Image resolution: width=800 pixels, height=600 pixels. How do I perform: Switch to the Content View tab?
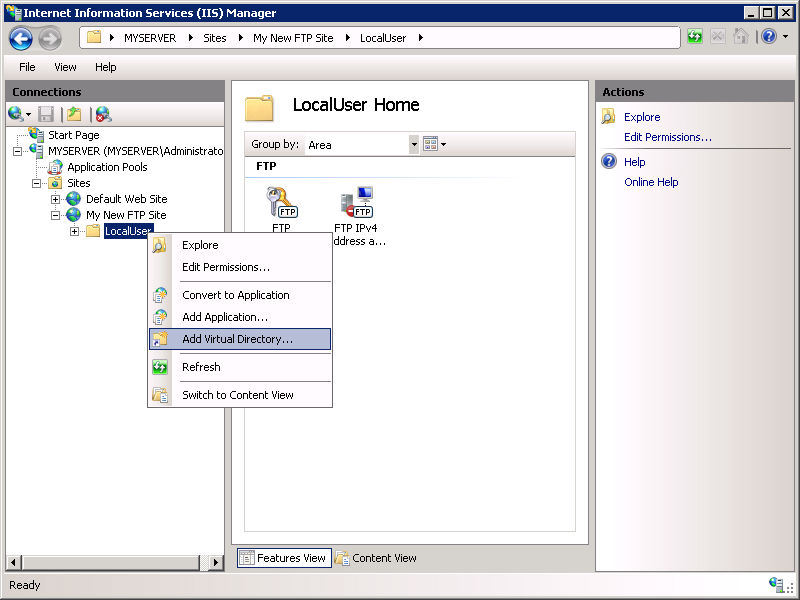point(376,558)
